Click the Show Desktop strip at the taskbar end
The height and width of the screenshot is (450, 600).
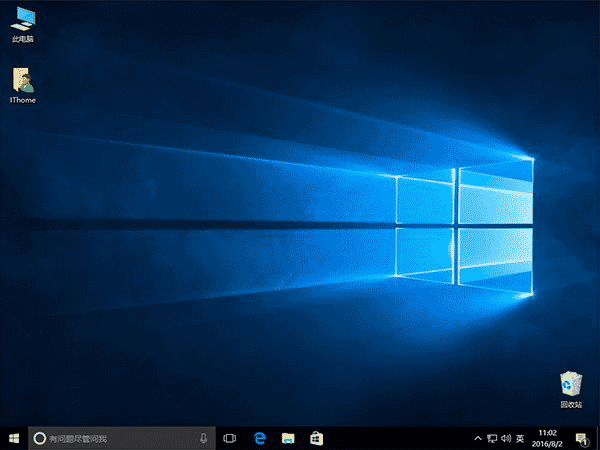(x=598, y=438)
